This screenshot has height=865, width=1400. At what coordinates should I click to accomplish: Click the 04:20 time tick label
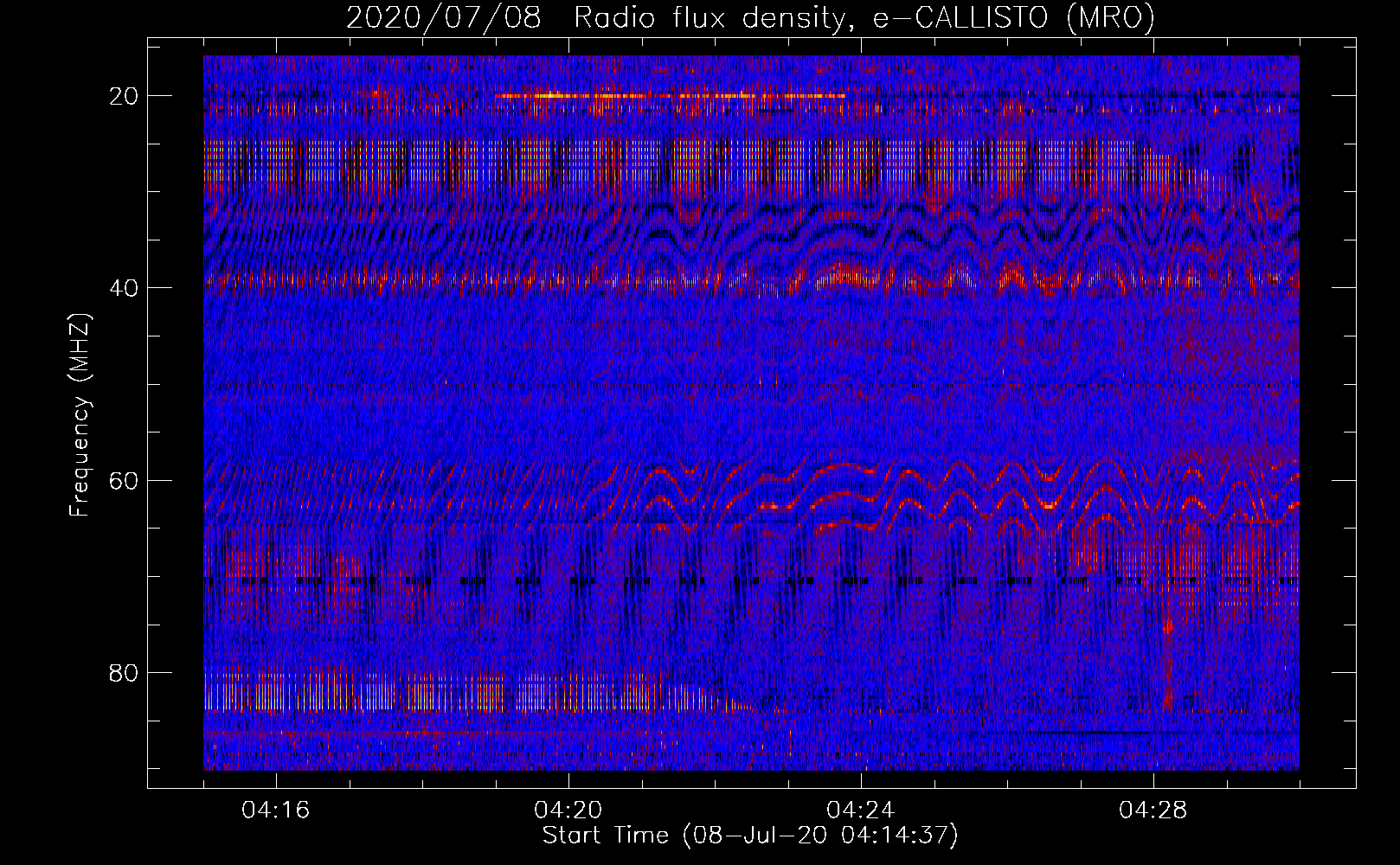[x=568, y=811]
